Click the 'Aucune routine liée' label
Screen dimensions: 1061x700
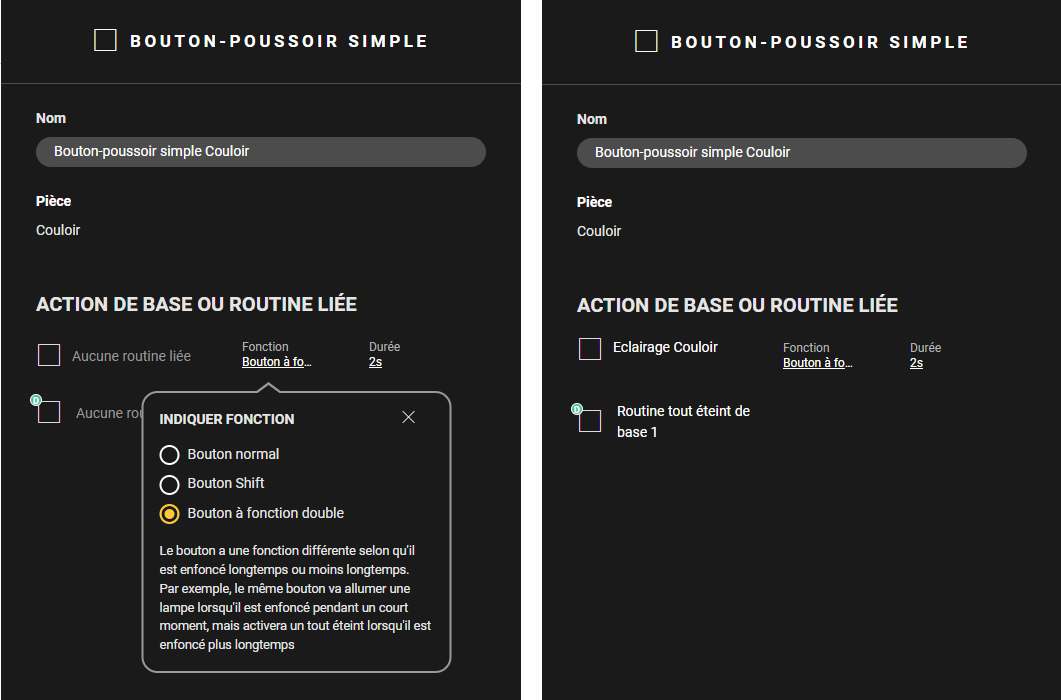click(131, 356)
